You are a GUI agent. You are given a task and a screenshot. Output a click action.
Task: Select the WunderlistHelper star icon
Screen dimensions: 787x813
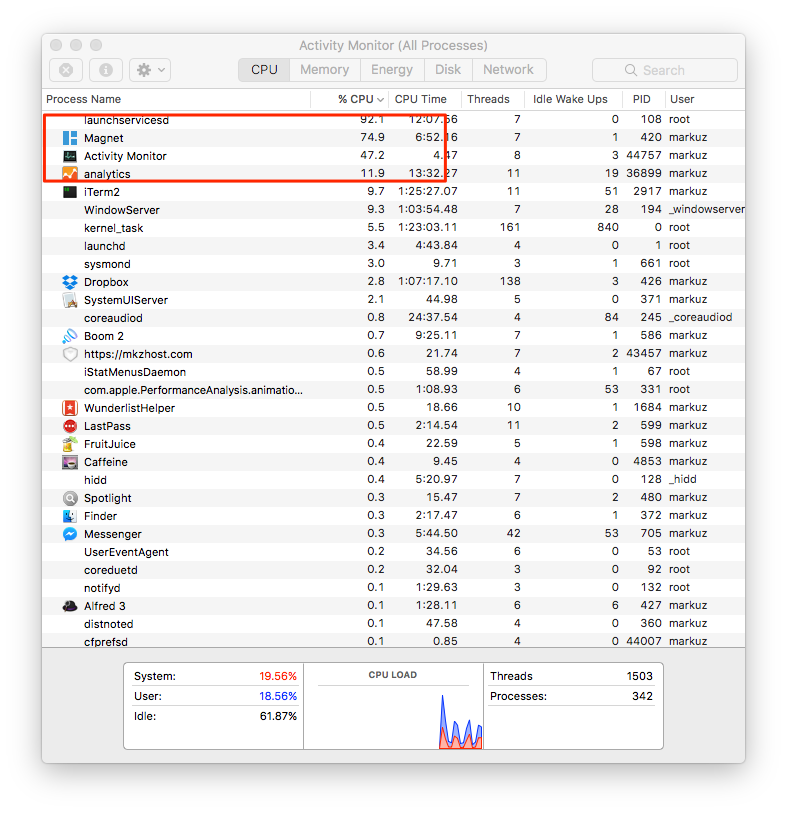coord(70,408)
